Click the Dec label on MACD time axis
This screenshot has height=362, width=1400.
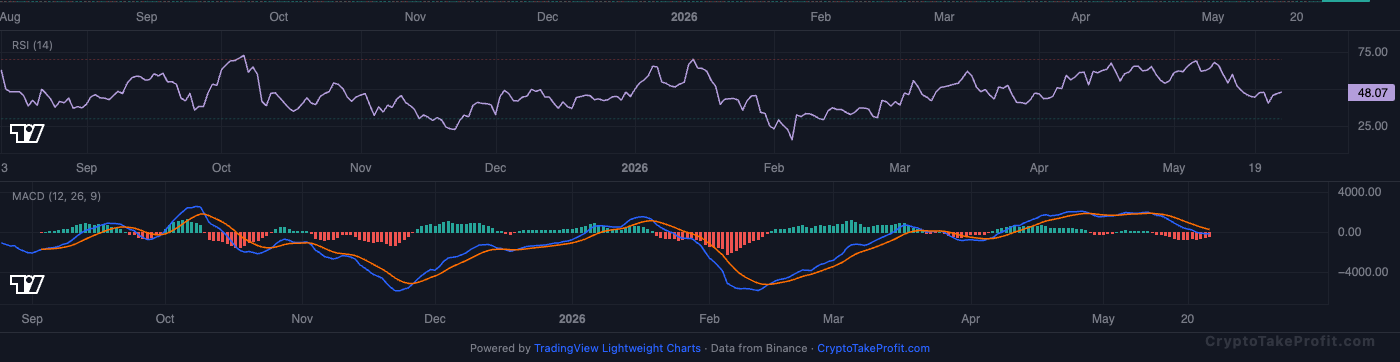435,319
